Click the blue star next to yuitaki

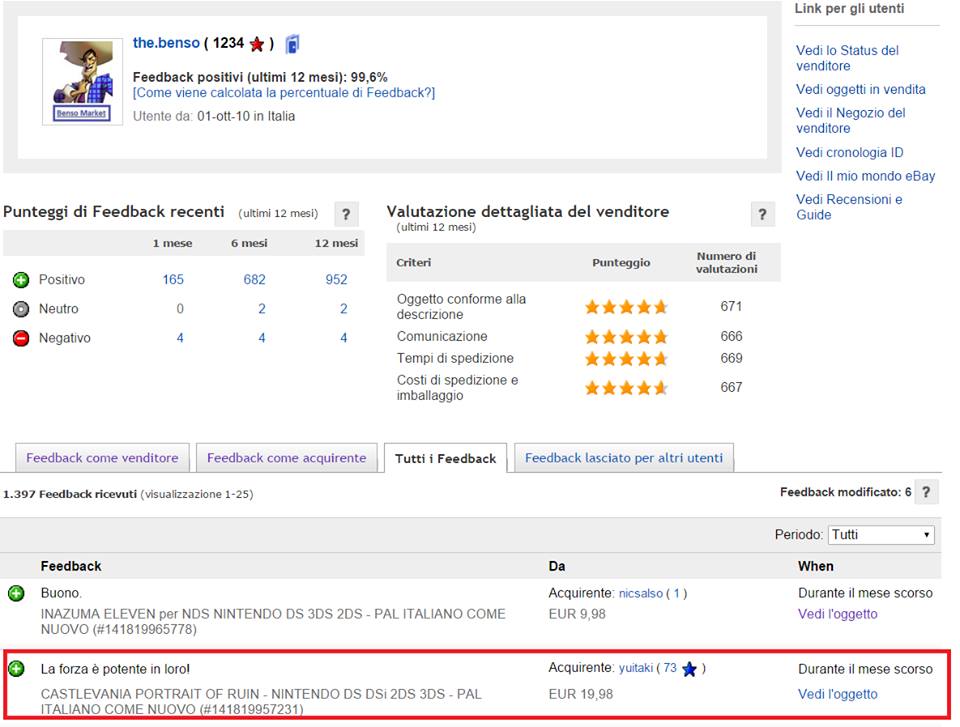coord(689,669)
